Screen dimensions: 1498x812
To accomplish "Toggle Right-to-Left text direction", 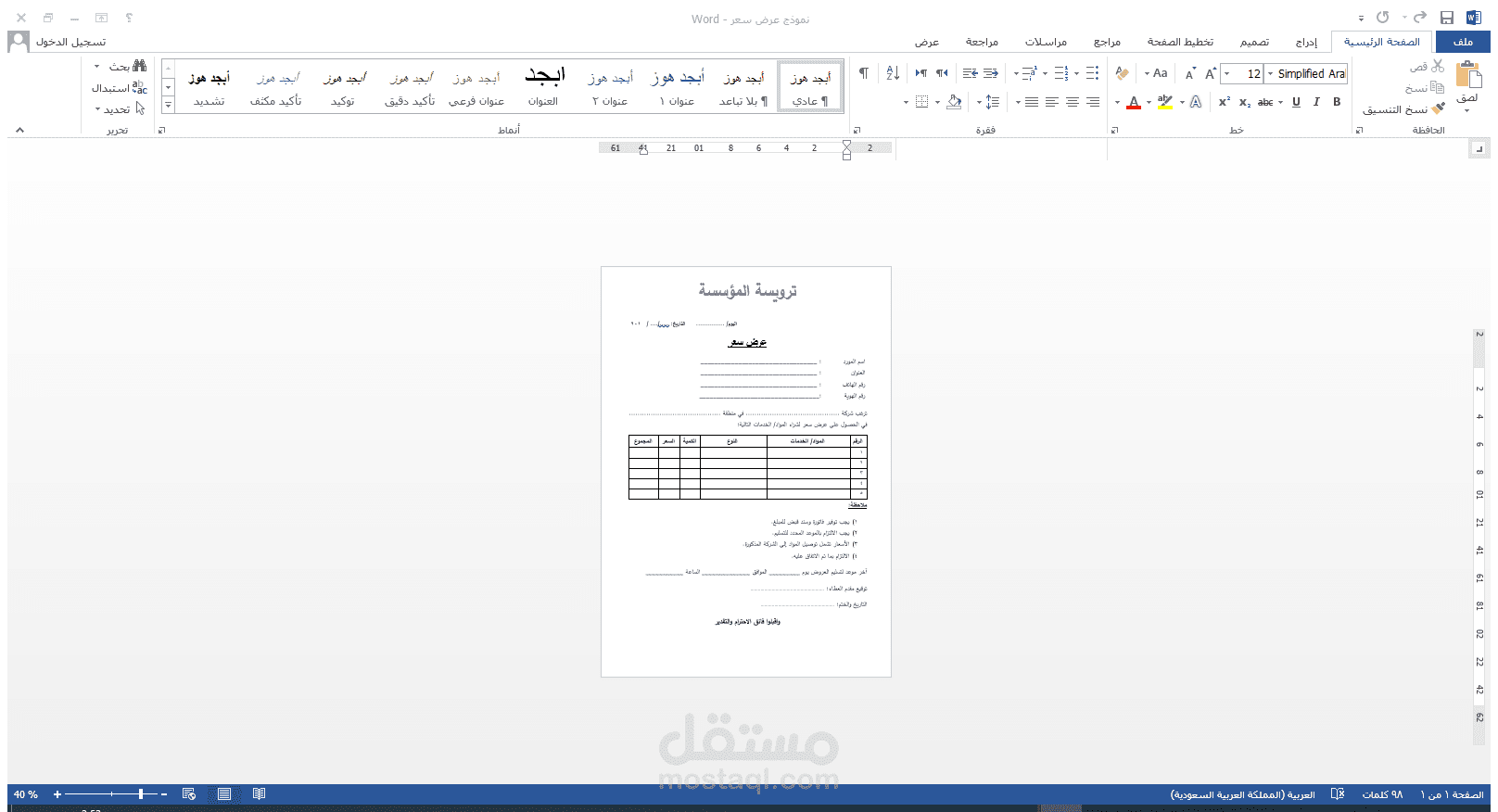I will tap(942, 73).
